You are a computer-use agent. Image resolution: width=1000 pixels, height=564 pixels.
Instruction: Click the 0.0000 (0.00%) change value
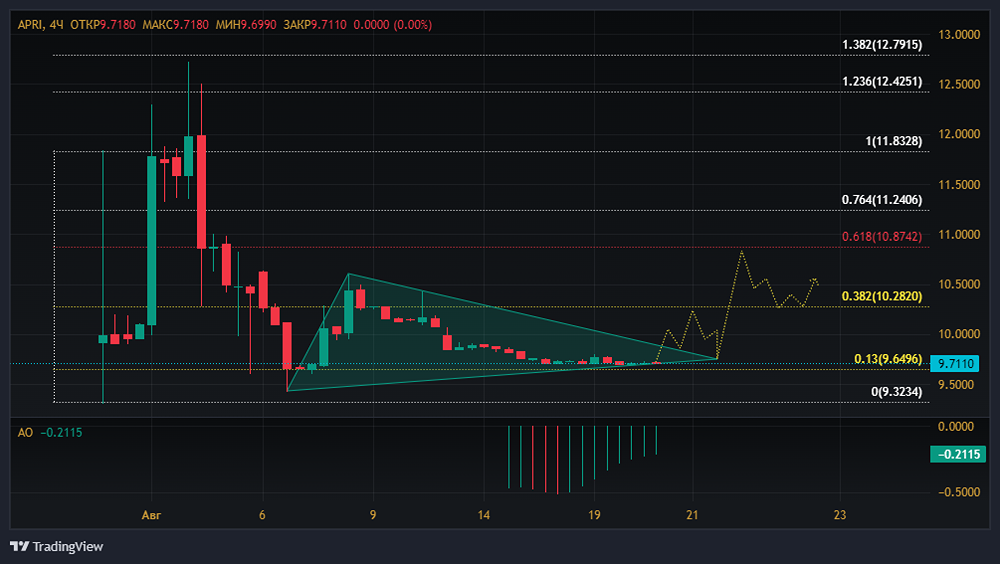pyautogui.click(x=392, y=25)
